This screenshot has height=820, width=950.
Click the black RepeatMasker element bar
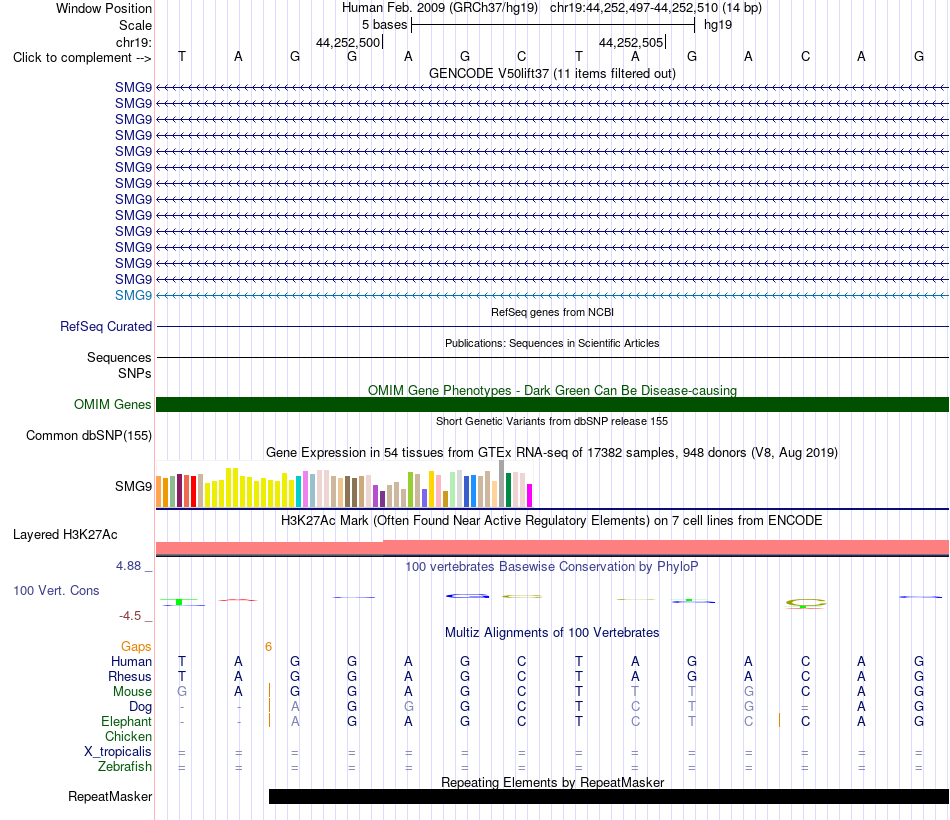[x=609, y=796]
